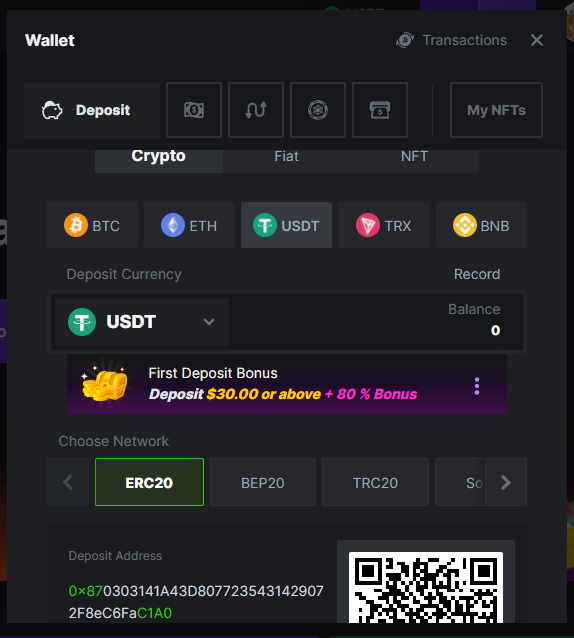
Task: Select the ERC20 network option
Action: (x=149, y=482)
